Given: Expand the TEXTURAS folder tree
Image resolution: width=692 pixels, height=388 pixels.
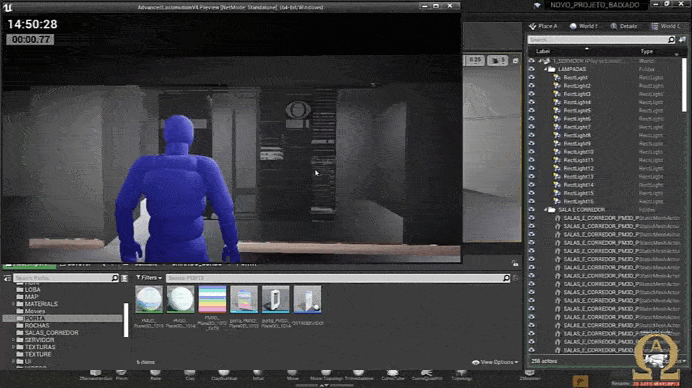Looking at the screenshot, I should 13,347.
